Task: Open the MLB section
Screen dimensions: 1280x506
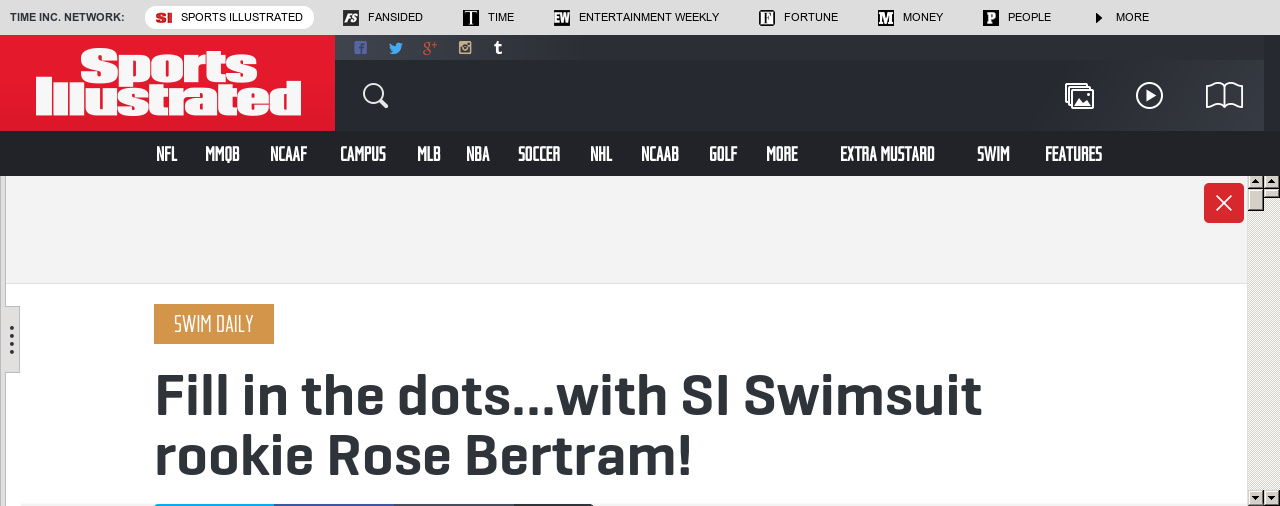Action: click(x=429, y=154)
